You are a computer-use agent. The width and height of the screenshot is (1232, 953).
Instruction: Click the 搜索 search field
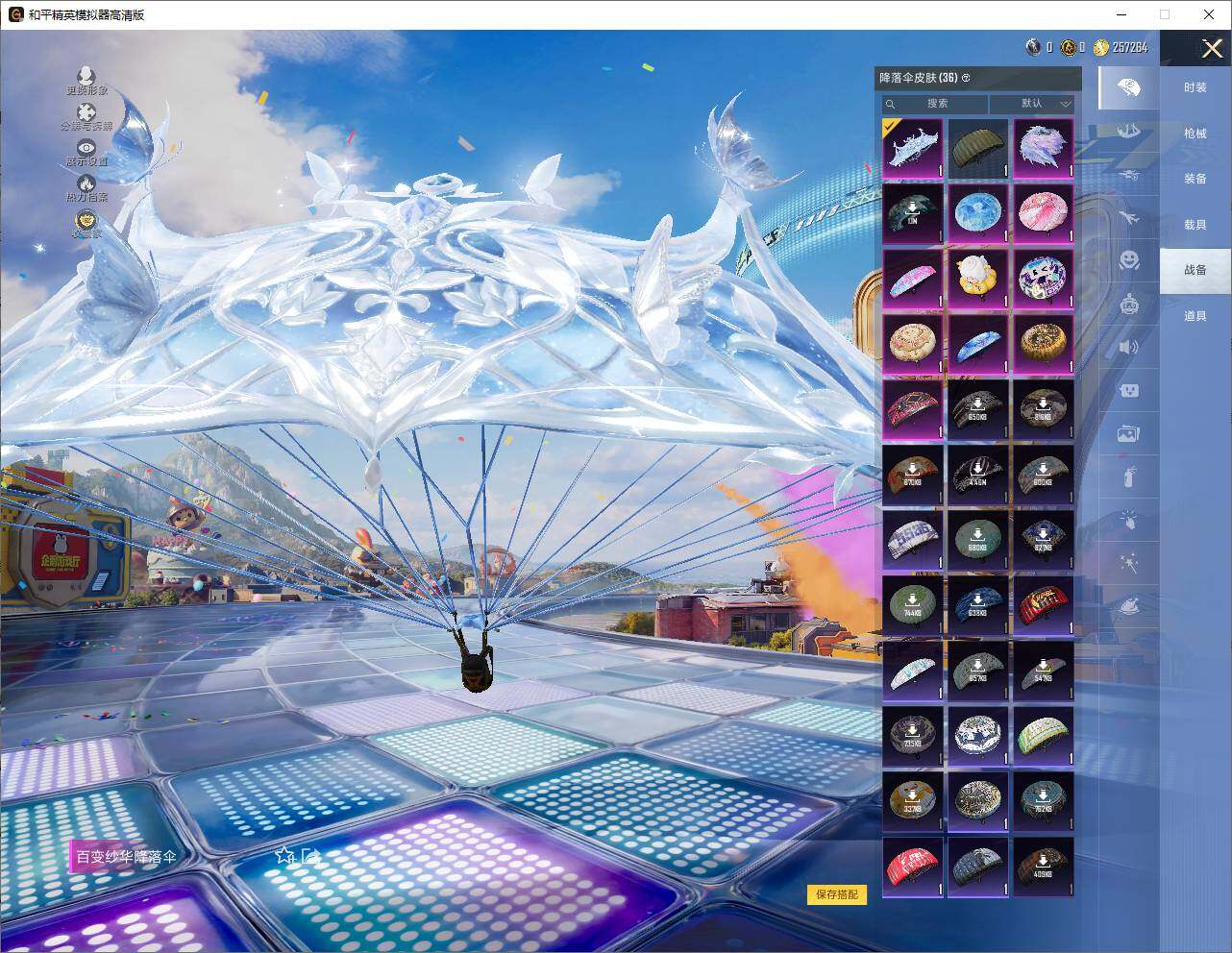(936, 104)
